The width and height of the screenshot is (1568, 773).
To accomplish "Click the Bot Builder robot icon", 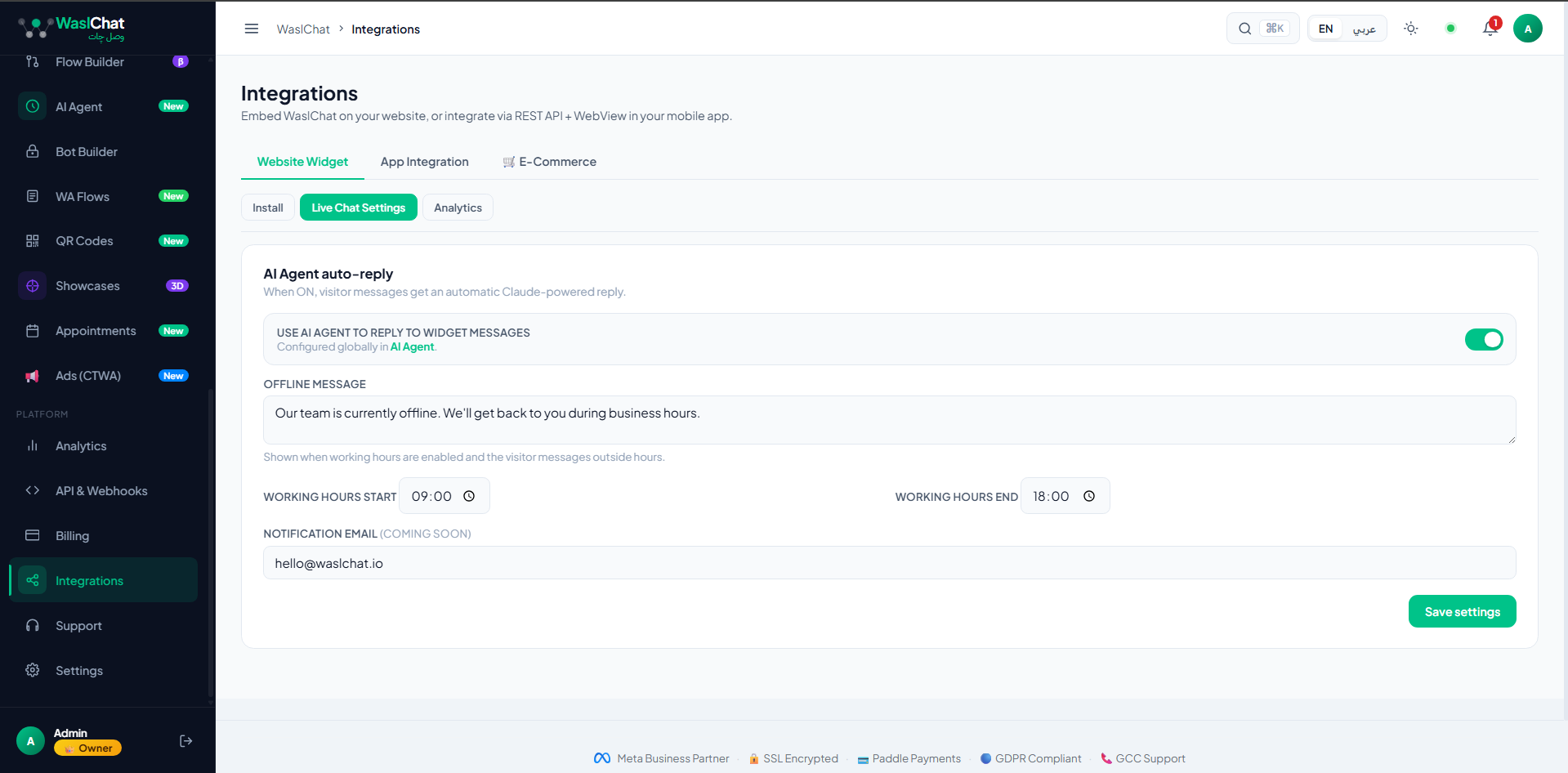I will (x=33, y=151).
